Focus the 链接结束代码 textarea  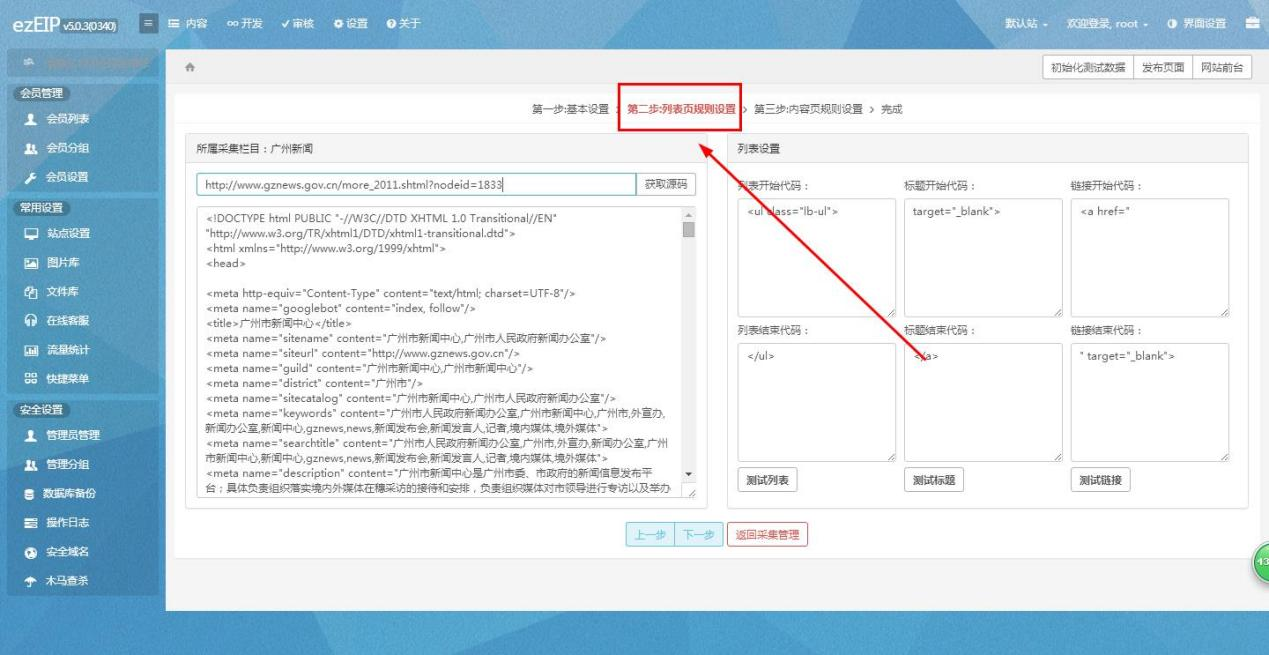pos(1149,402)
